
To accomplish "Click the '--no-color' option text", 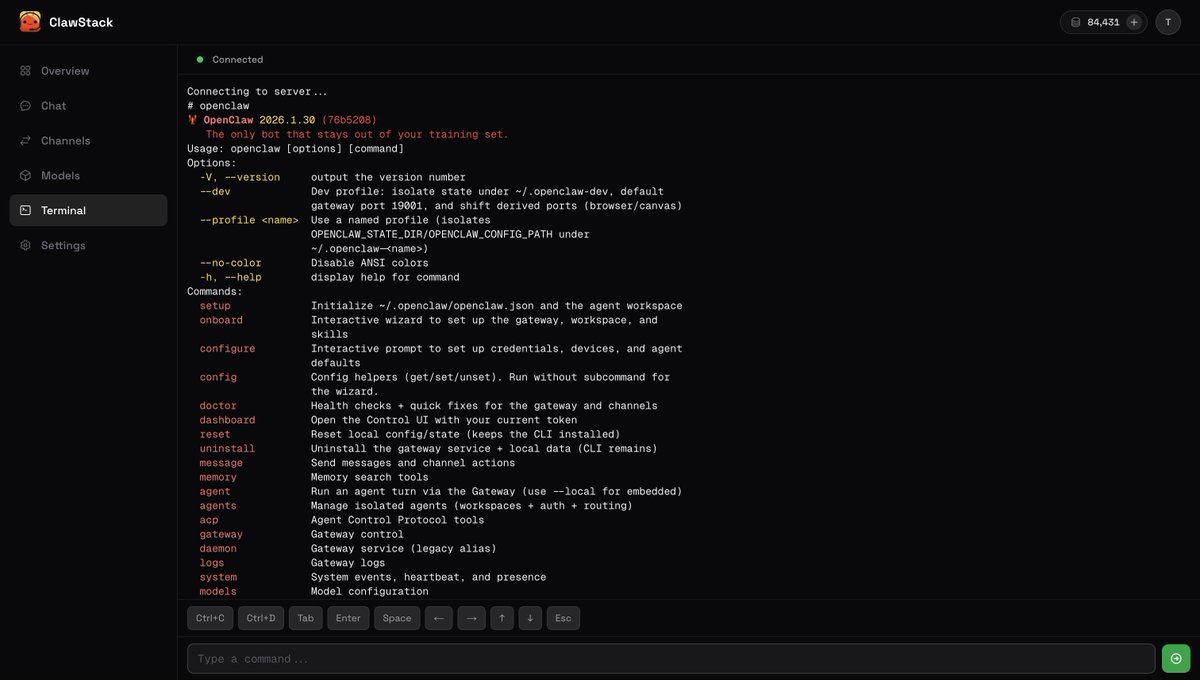I will 230,263.
